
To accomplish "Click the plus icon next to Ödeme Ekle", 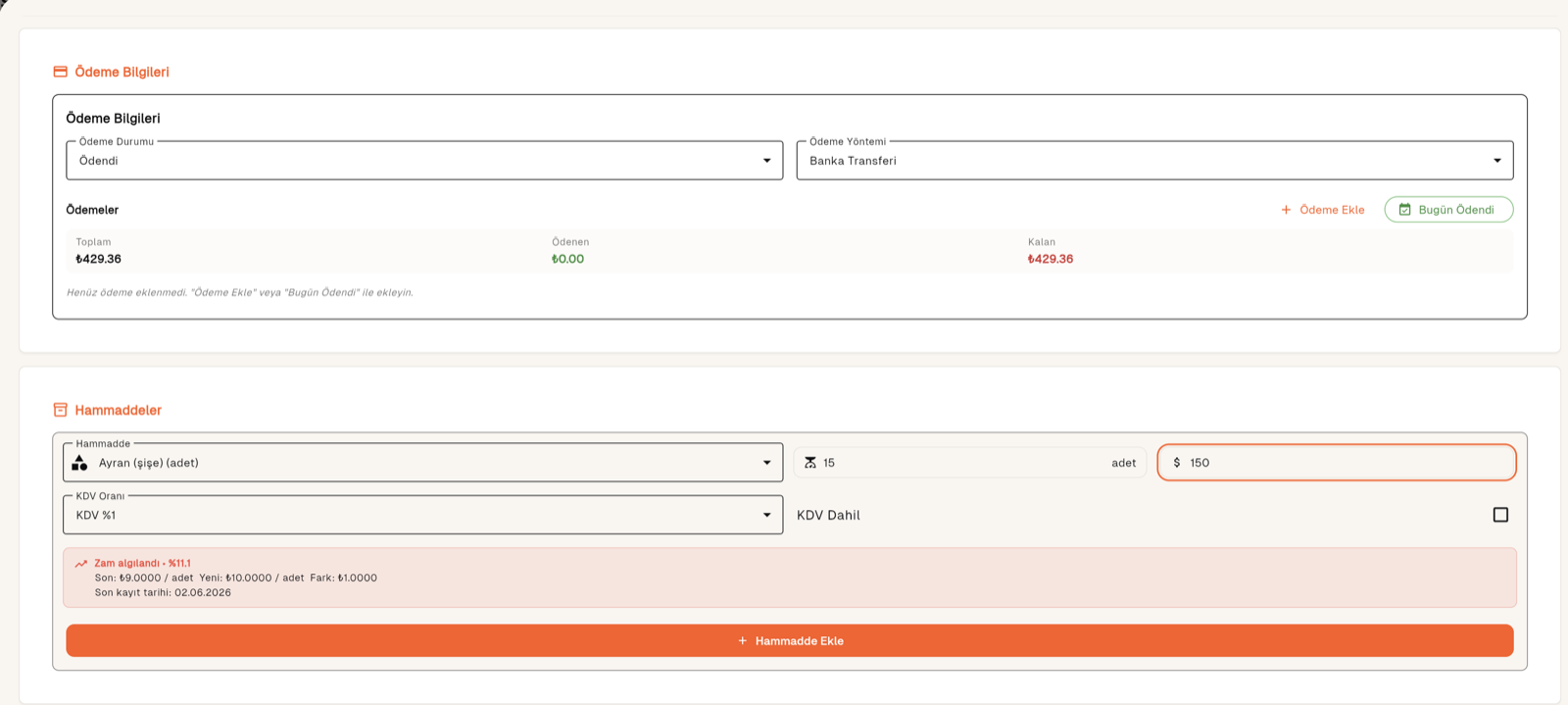I will pyautogui.click(x=1286, y=210).
